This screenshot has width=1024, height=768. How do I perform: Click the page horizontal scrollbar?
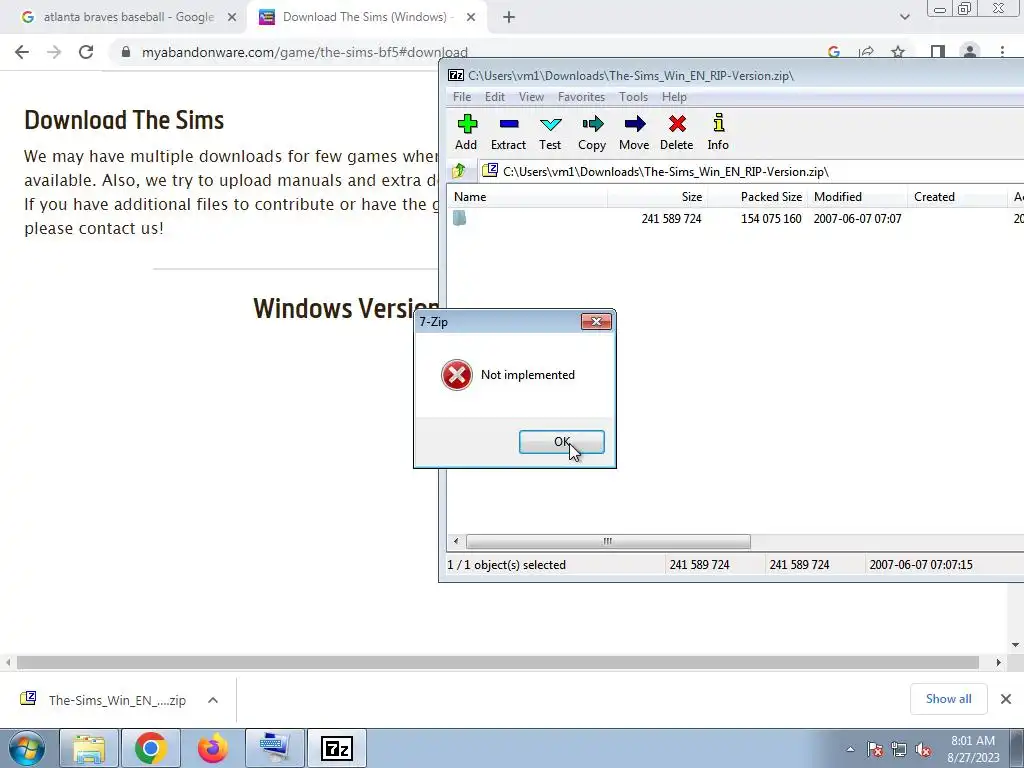coord(498,662)
